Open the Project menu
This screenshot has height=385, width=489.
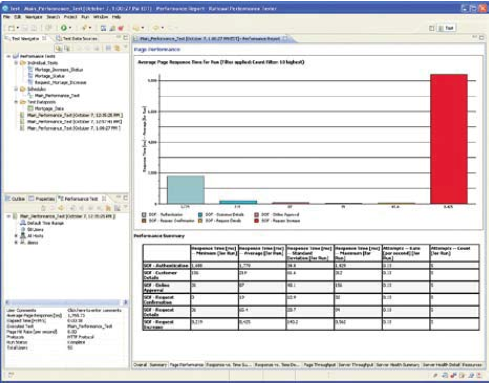click(70, 17)
